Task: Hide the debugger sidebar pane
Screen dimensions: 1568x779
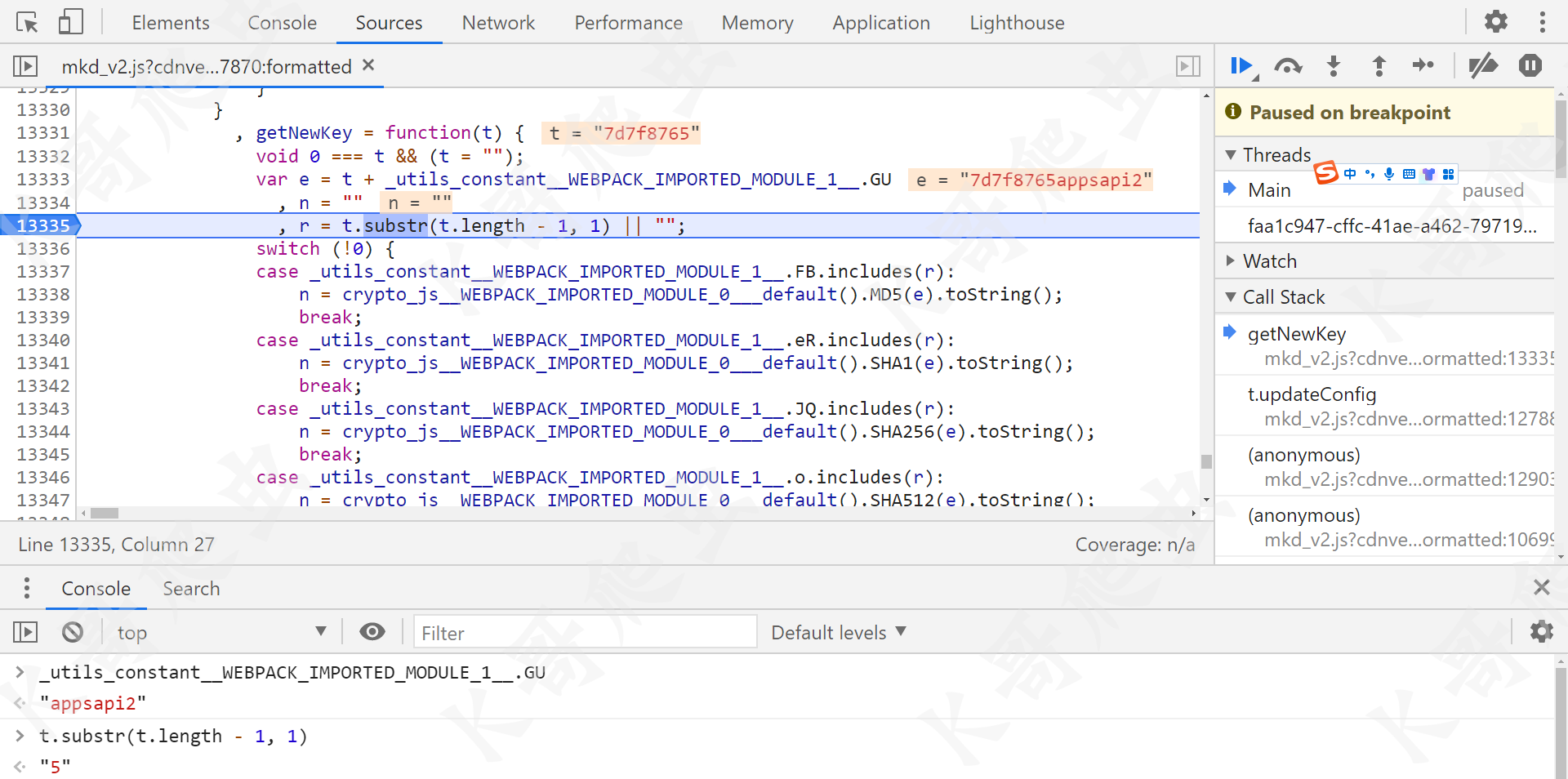Action: [1188, 66]
